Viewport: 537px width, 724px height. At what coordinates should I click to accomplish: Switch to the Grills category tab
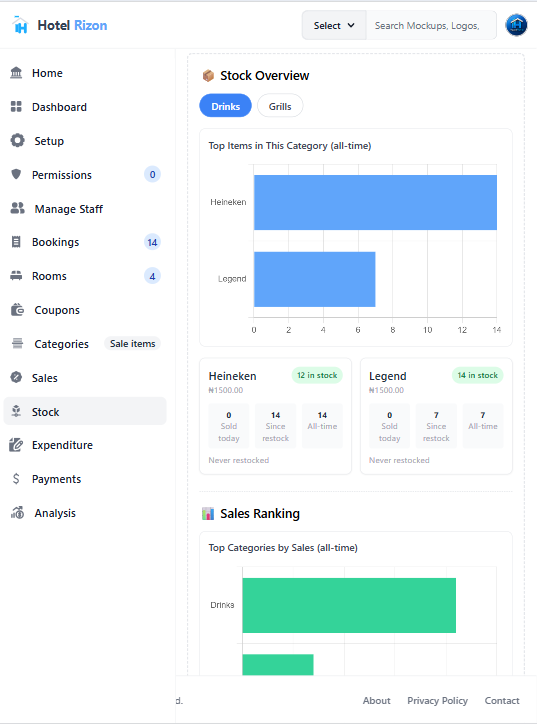(280, 106)
